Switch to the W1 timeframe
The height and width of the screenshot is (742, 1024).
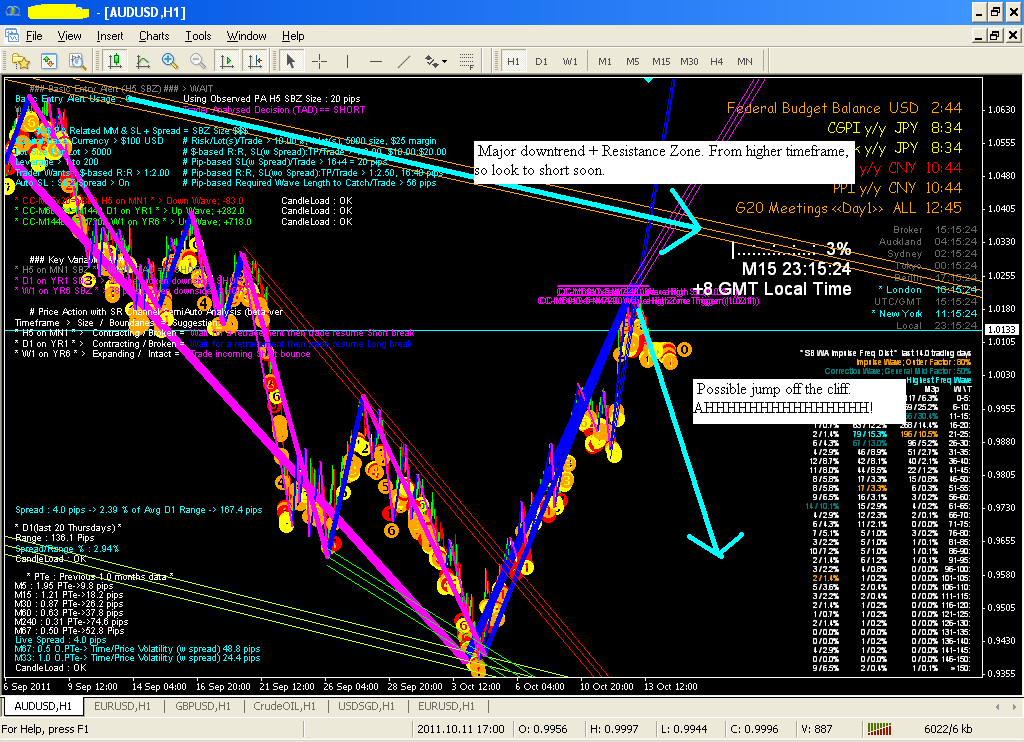pos(570,61)
